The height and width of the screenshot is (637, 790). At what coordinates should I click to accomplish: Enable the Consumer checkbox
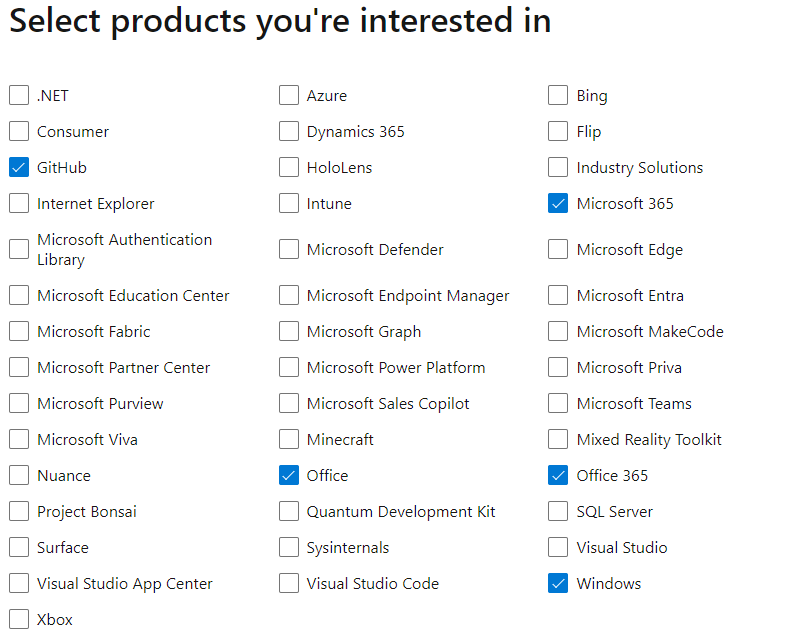pos(19,132)
